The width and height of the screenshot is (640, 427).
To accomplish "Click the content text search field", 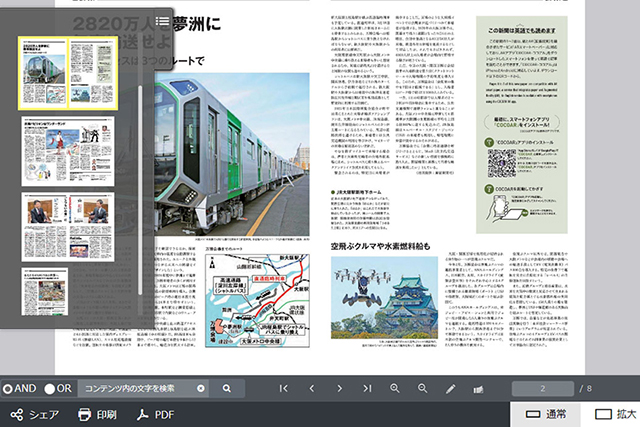I will 135,388.
